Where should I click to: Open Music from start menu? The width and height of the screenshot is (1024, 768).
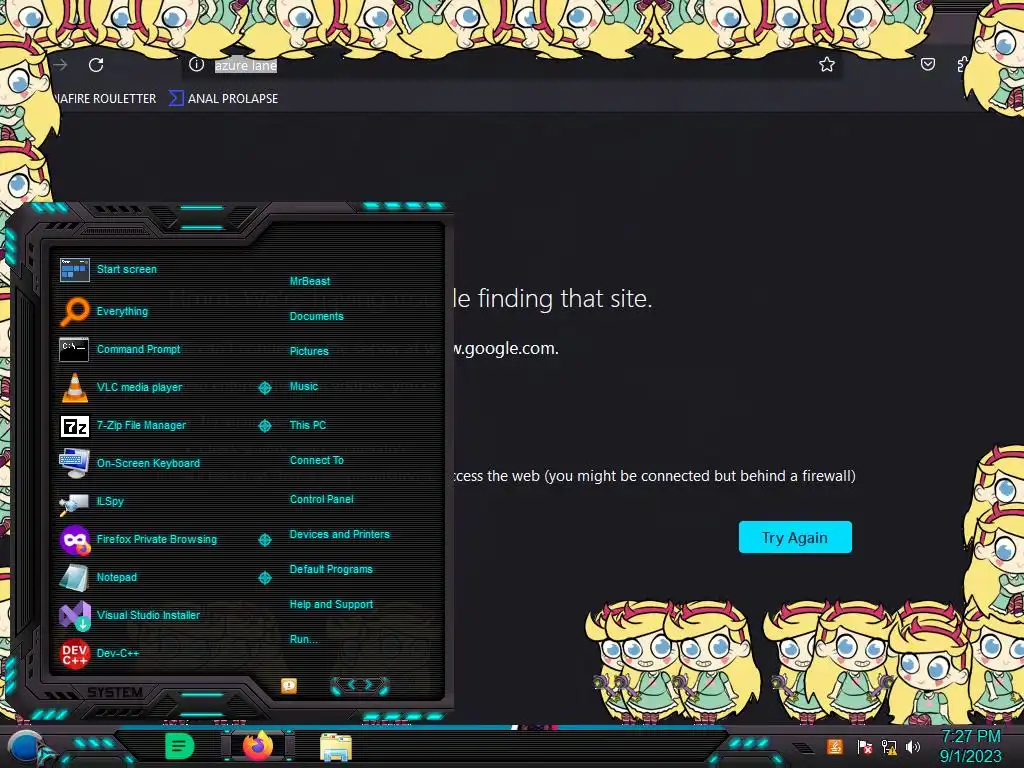(304, 387)
